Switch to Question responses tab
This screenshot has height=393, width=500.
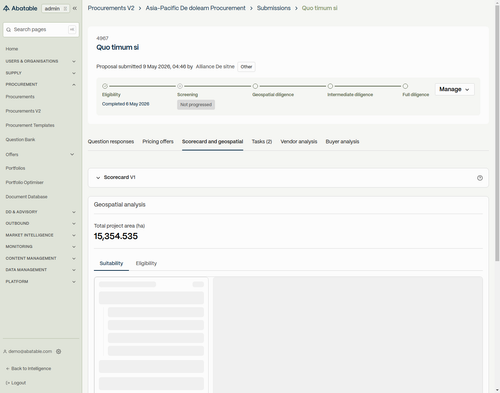point(111,142)
